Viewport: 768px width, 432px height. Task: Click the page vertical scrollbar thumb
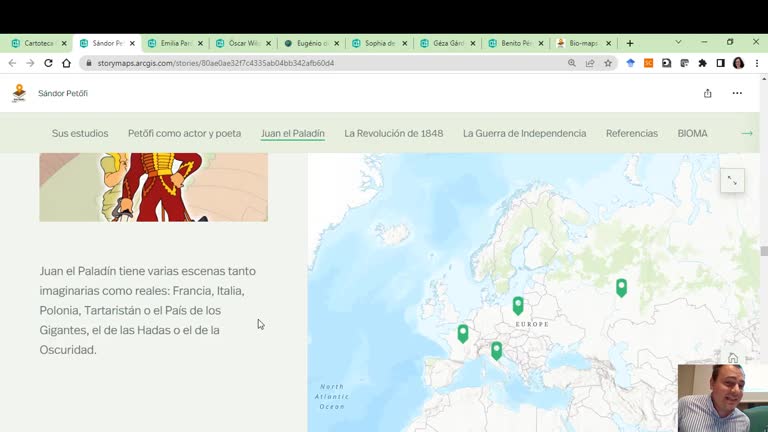pos(764,251)
